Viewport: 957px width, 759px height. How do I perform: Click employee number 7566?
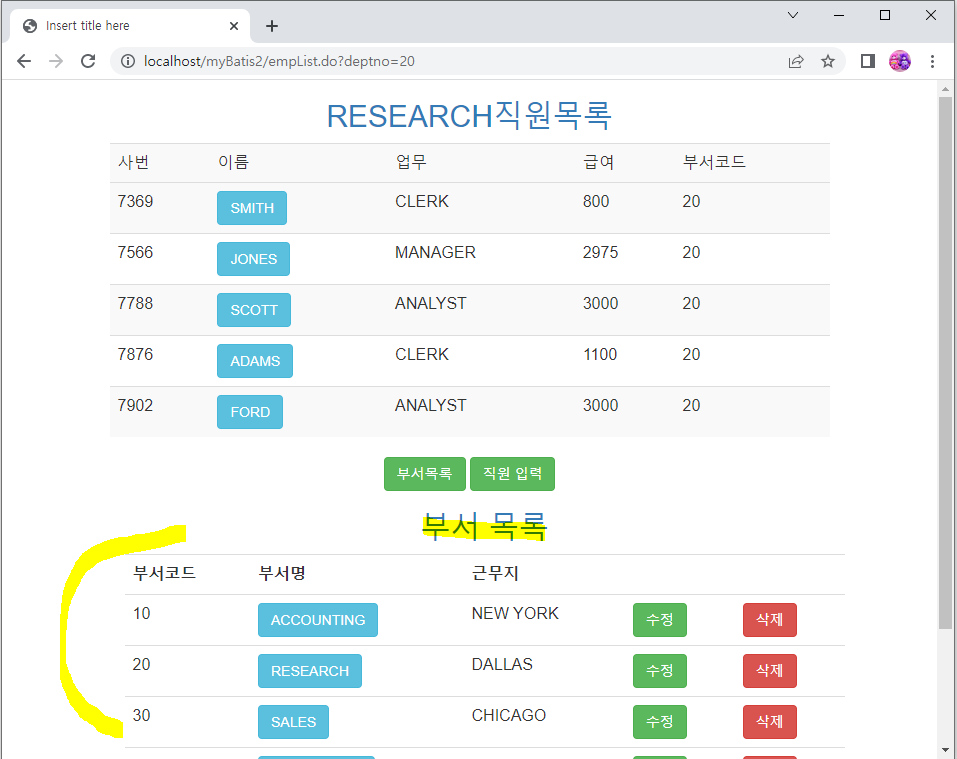click(x=135, y=253)
